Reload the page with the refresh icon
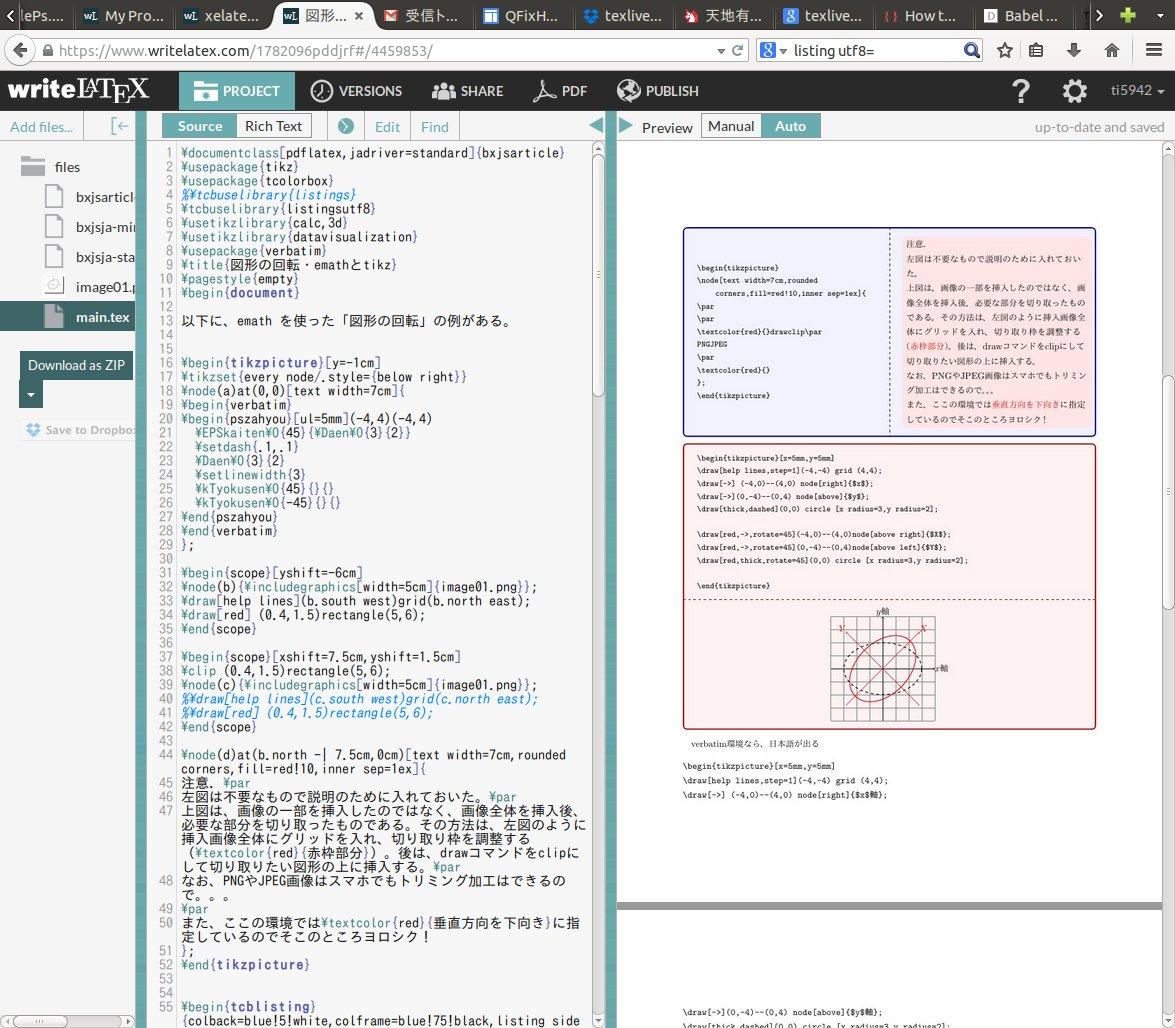 [737, 50]
